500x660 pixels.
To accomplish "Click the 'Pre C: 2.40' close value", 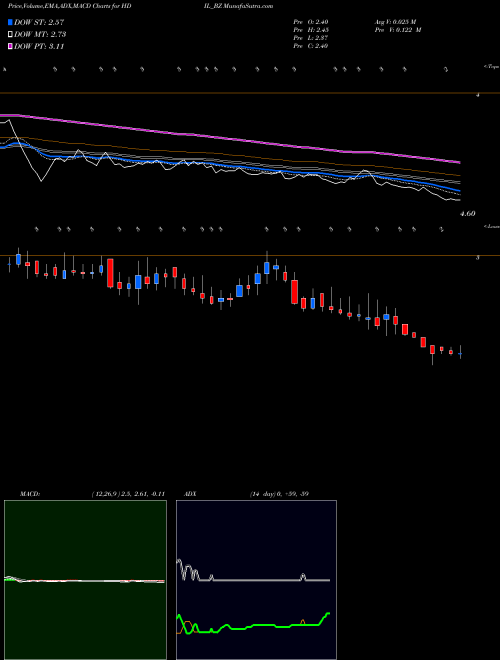I will pyautogui.click(x=311, y=46).
